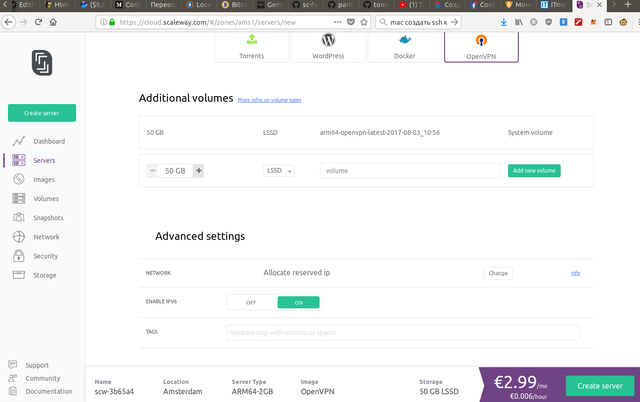
Task: Click the Servers rack icon
Action: 19,160
